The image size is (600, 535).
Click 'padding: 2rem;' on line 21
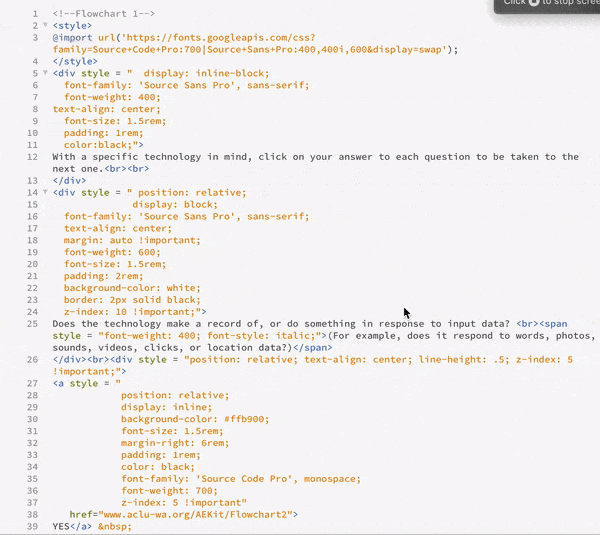(104, 276)
